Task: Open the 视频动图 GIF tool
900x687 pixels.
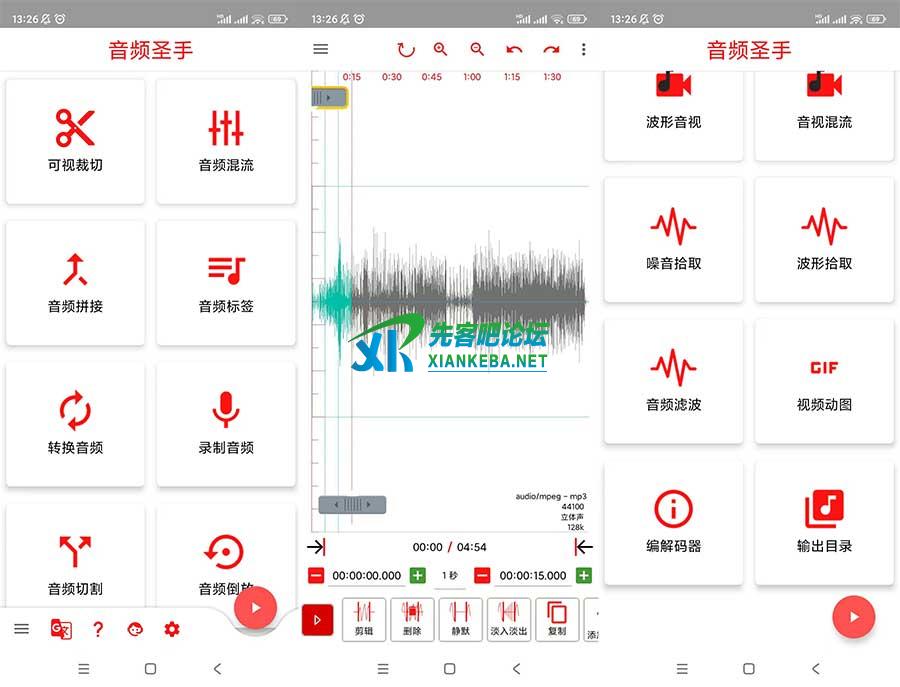Action: pos(824,381)
